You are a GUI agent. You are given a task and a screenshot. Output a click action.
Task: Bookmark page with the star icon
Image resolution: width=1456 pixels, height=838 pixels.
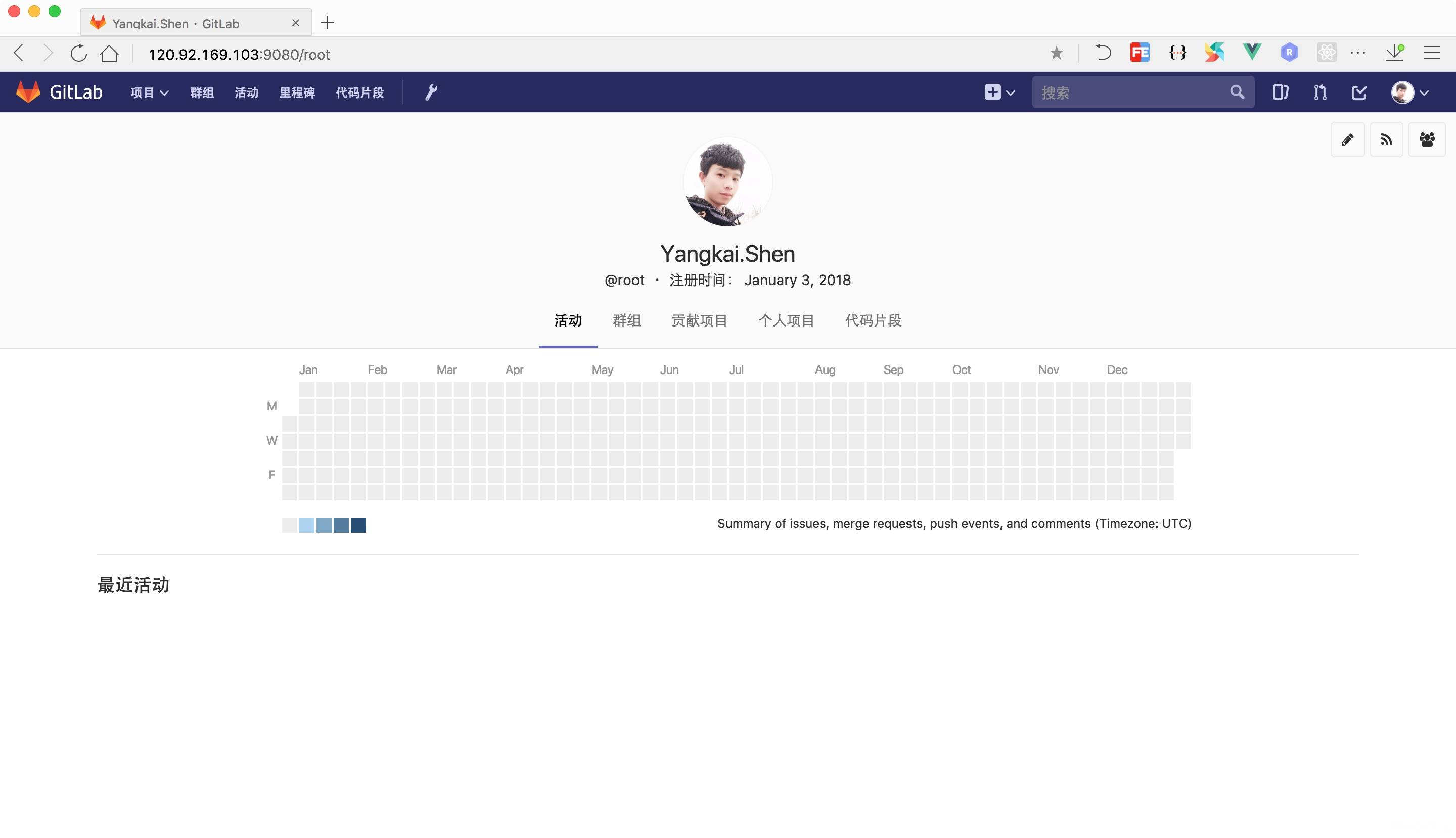click(x=1056, y=54)
